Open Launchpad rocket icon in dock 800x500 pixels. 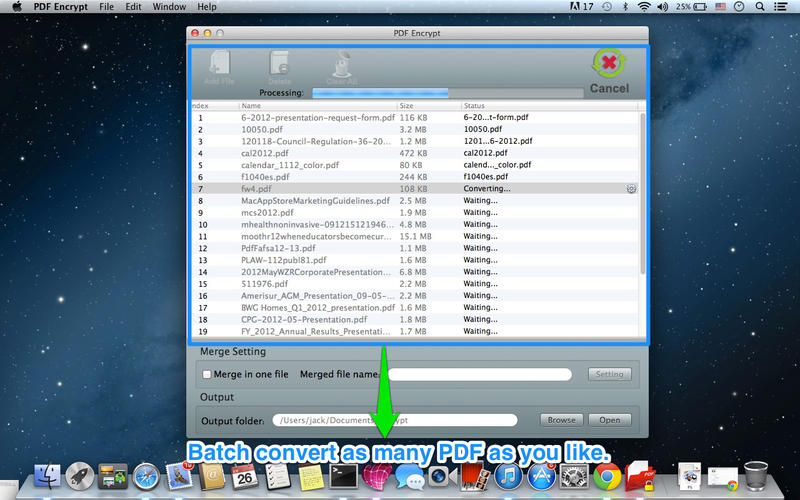point(80,477)
